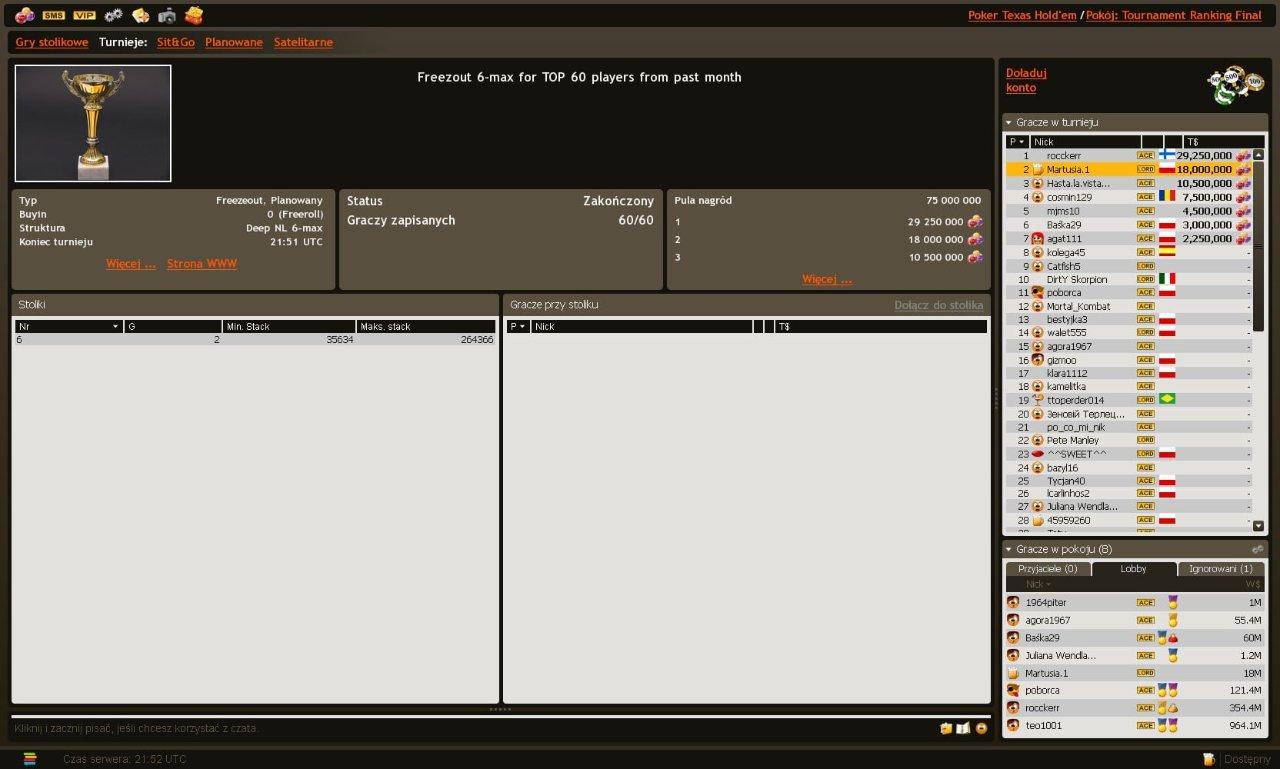The image size is (1280, 769).
Task: Open the Sit&Go tournaments link
Action: click(x=175, y=42)
